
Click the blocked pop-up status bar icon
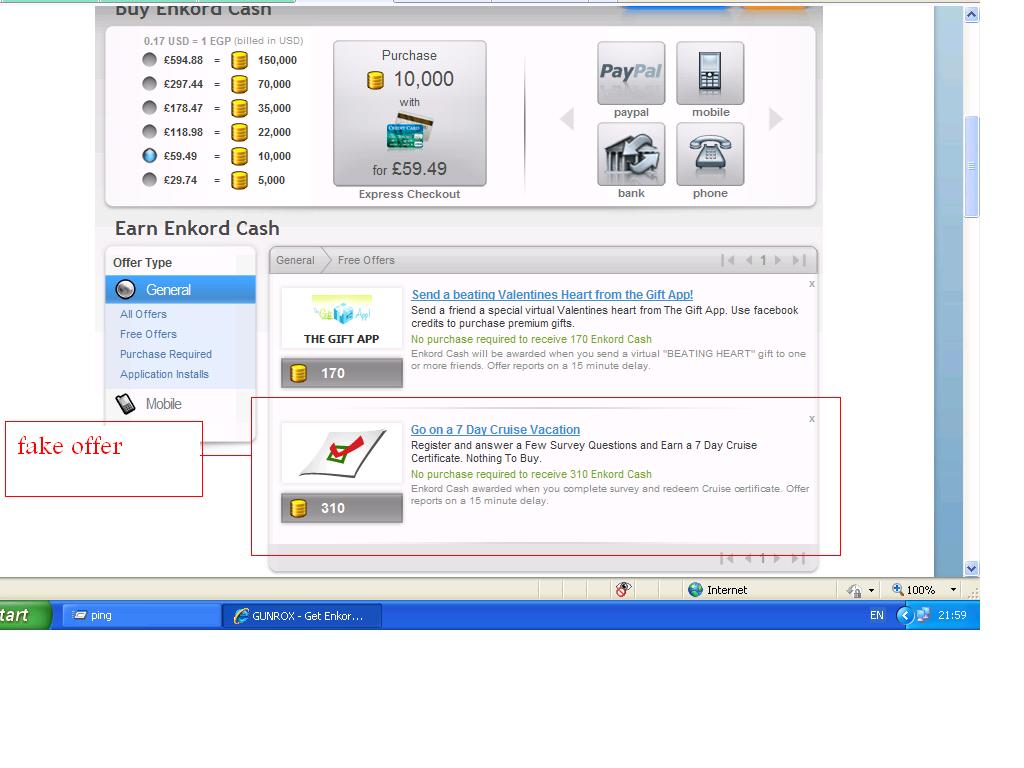pos(624,590)
